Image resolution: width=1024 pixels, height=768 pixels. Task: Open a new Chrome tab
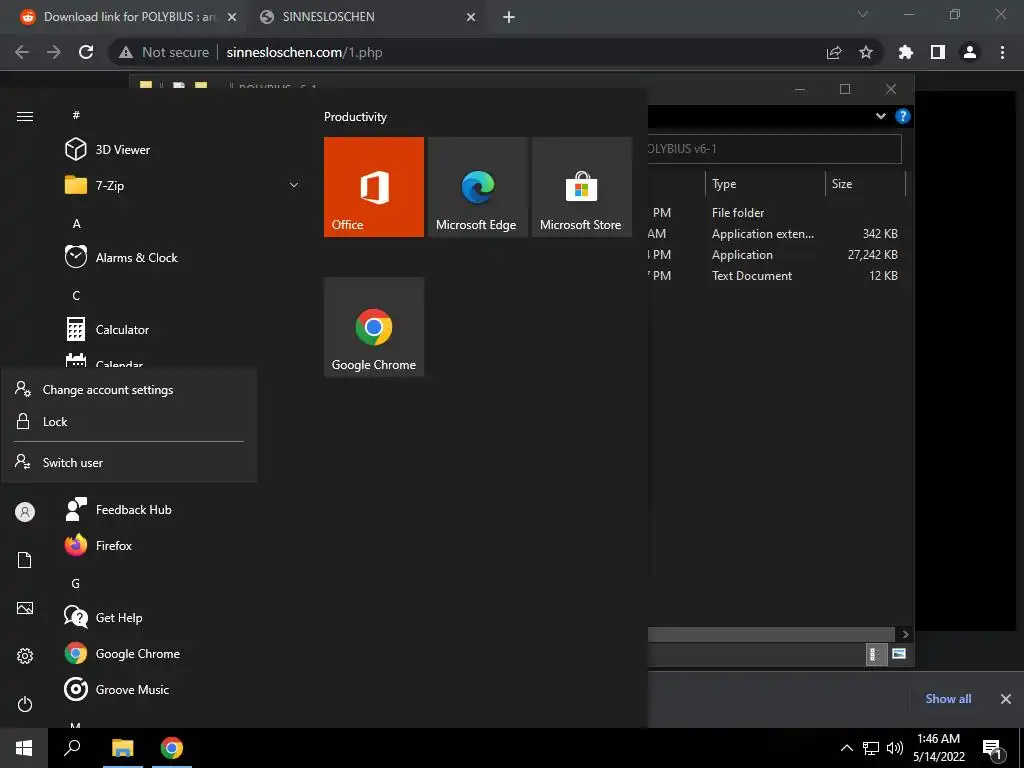[x=509, y=18]
